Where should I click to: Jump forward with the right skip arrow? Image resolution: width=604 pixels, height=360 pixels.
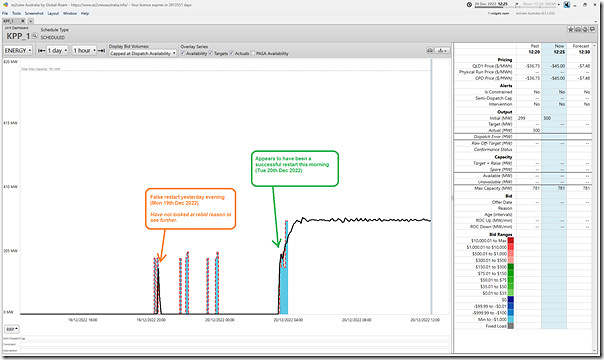pyautogui.click(x=101, y=50)
